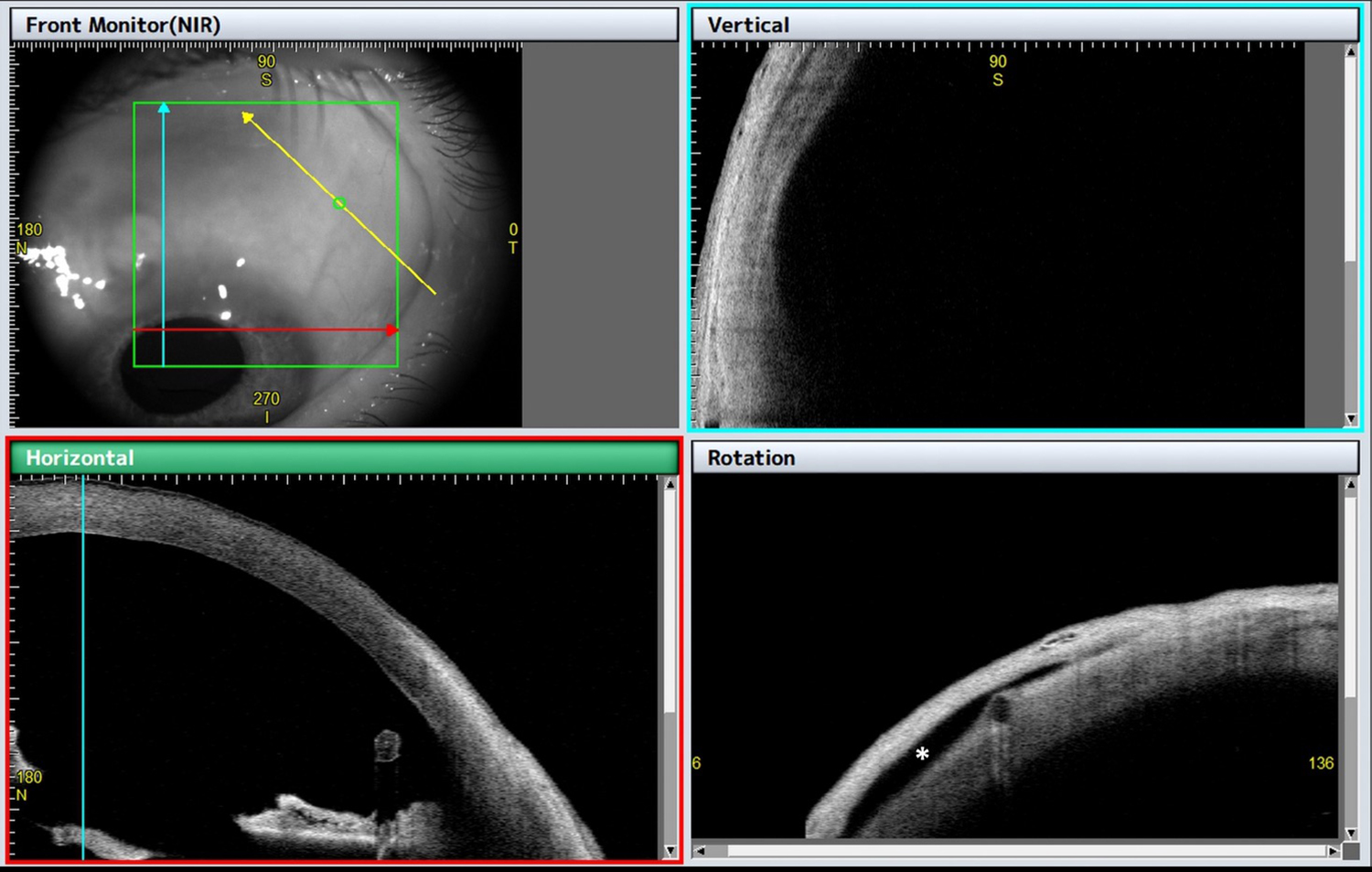The image size is (1372, 872).
Task: Click the Vertical panel scroll up arrow
Action: click(1350, 52)
